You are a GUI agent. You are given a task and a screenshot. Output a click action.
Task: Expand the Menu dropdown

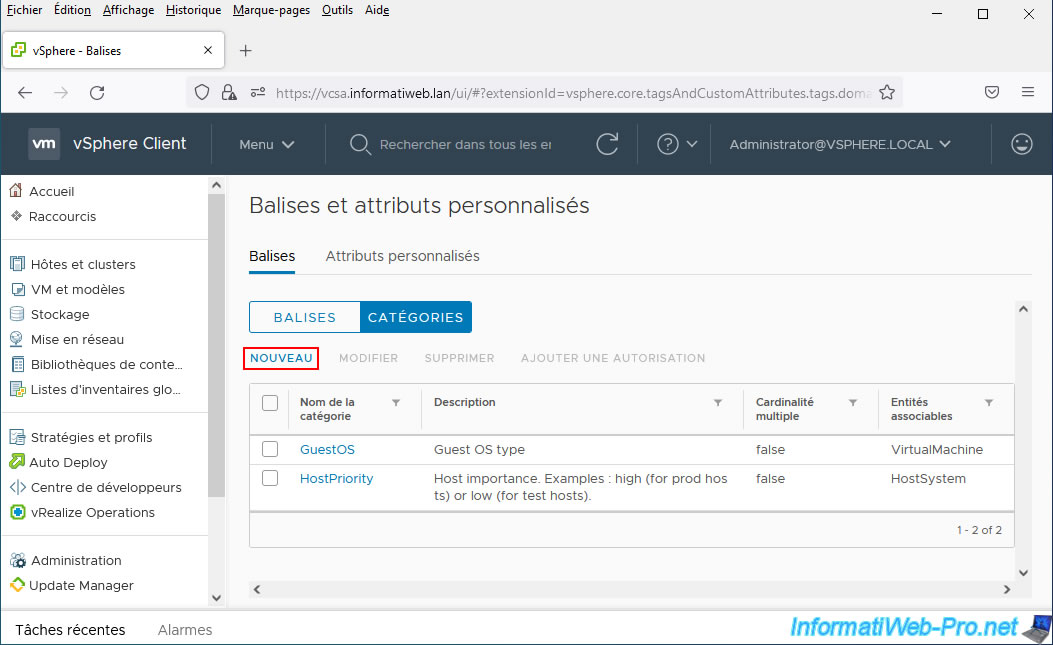pos(267,144)
